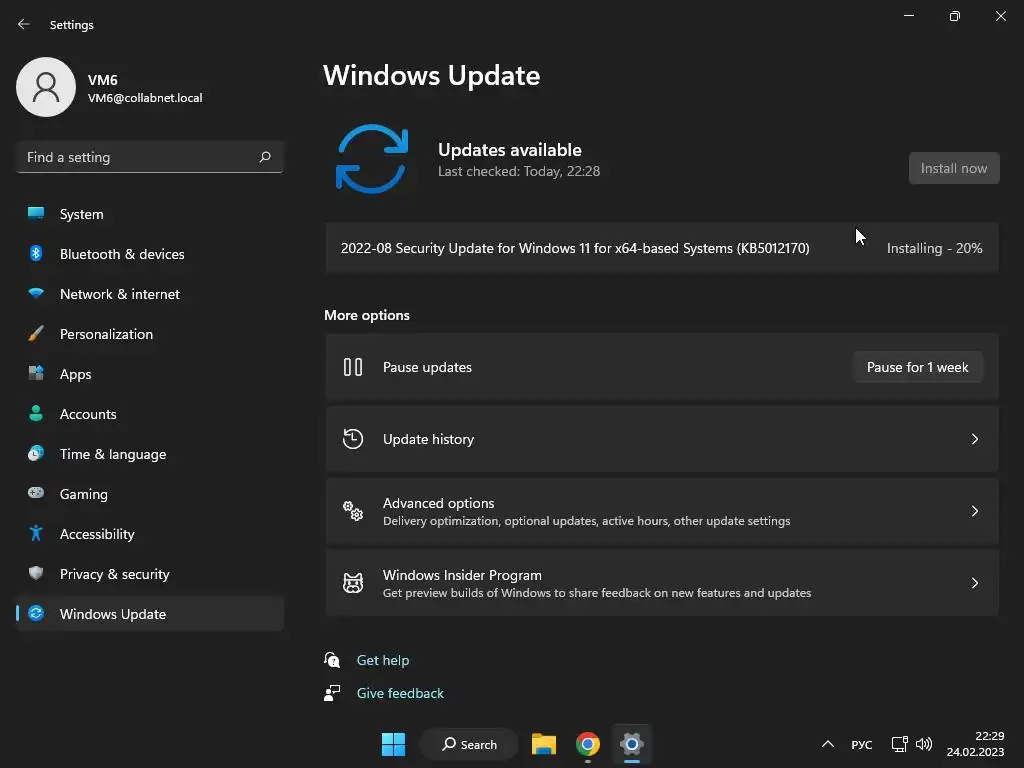Screen dimensions: 1024x768
Task: Select Network & internet
Action: [150, 294]
